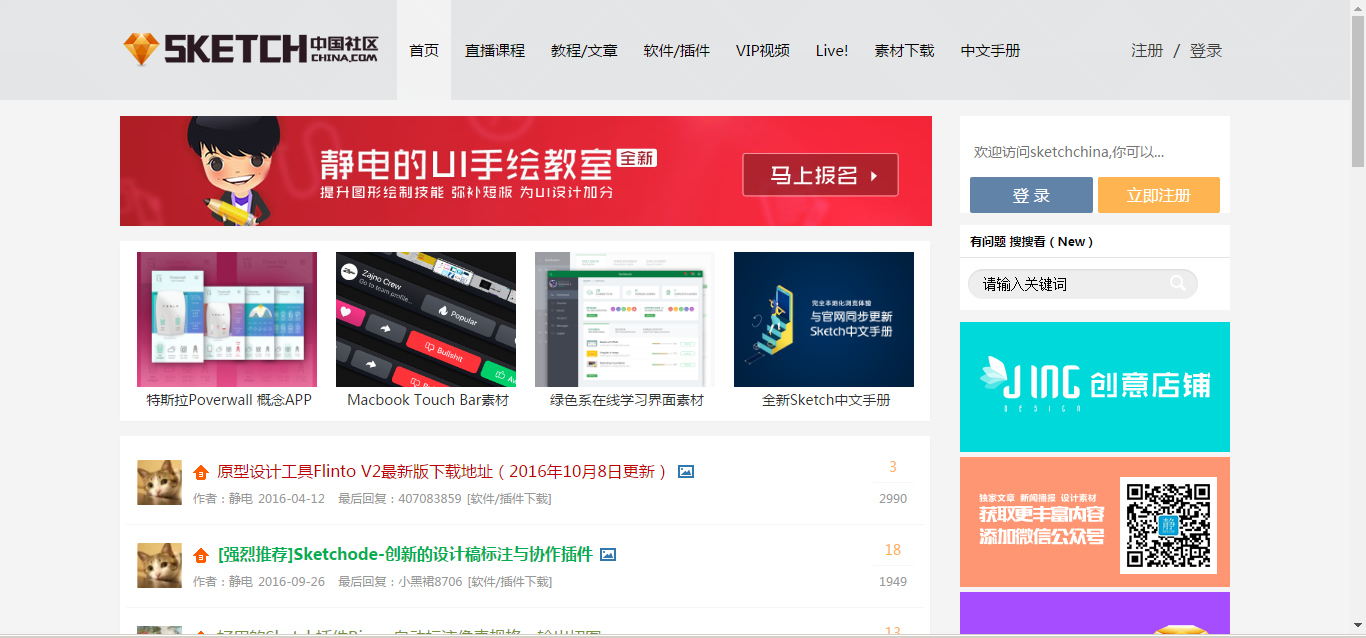Go to 直播课程 in navigation
This screenshot has height=638, width=1366.
pos(495,50)
